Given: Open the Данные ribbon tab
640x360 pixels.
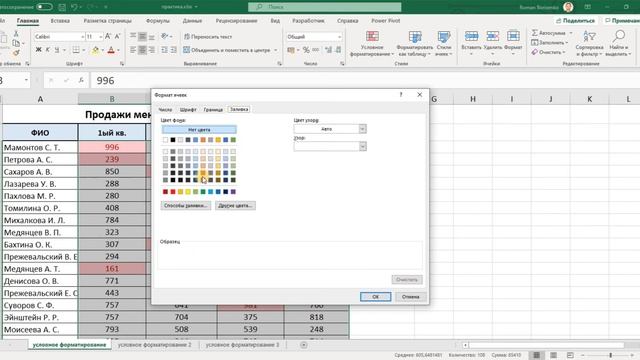Looking at the screenshot, I should tap(192, 20).
